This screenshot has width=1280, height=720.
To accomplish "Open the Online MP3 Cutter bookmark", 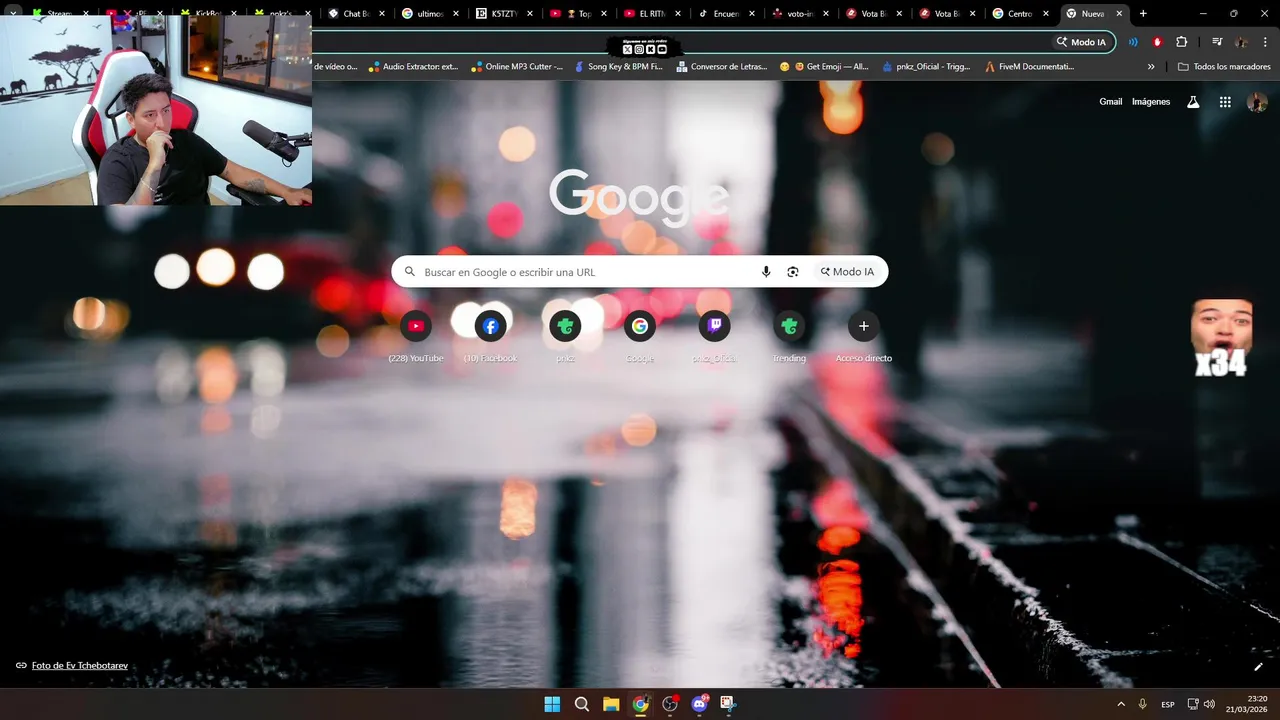I will click(517, 67).
